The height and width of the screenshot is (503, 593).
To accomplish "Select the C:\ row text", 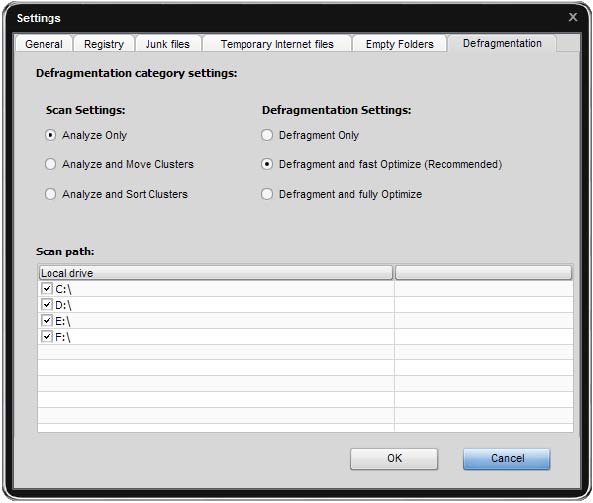I will pos(63,289).
